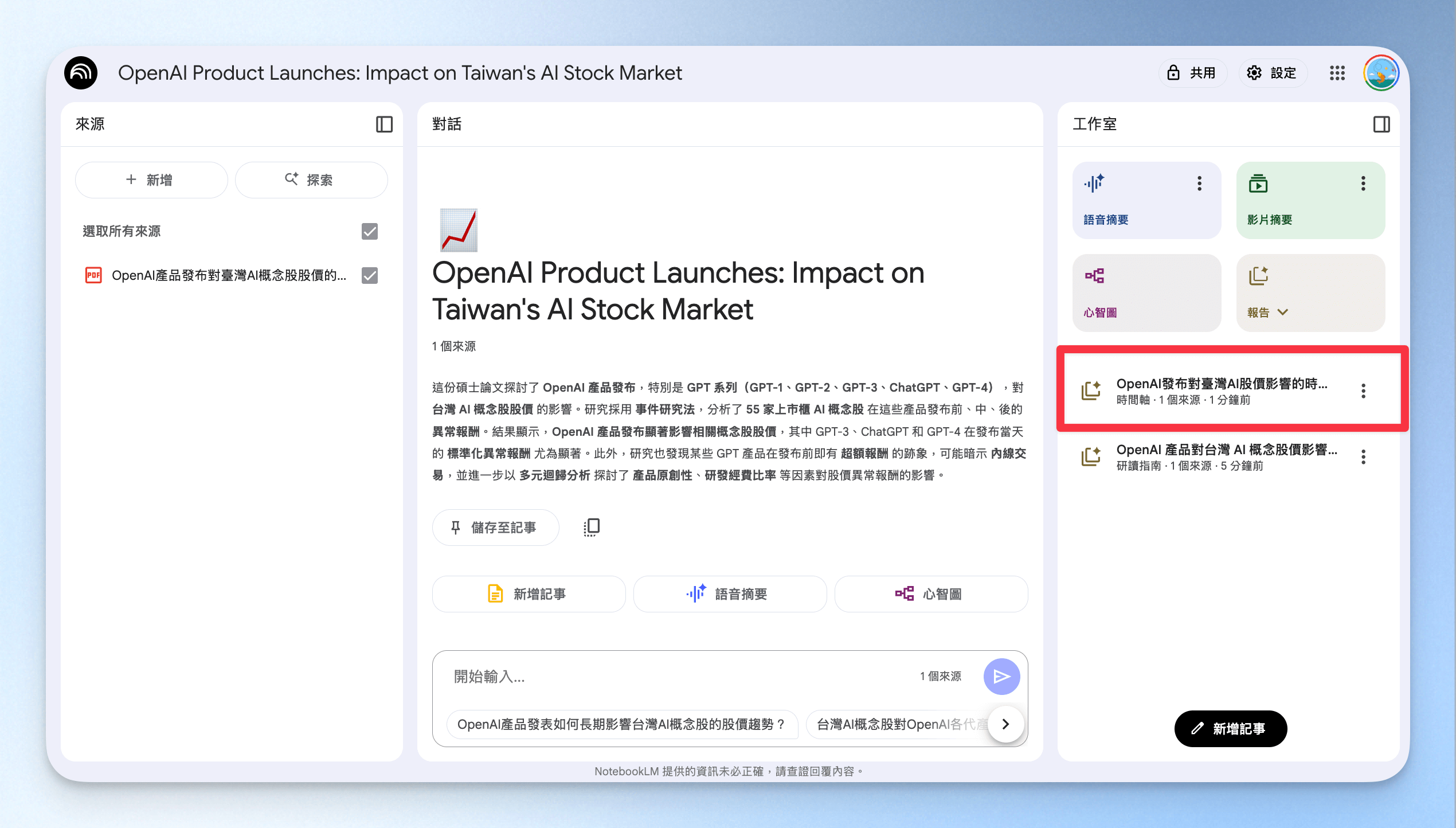Collapse the 工作室 studio panel icon
The image size is (1456, 828).
coord(1381,124)
